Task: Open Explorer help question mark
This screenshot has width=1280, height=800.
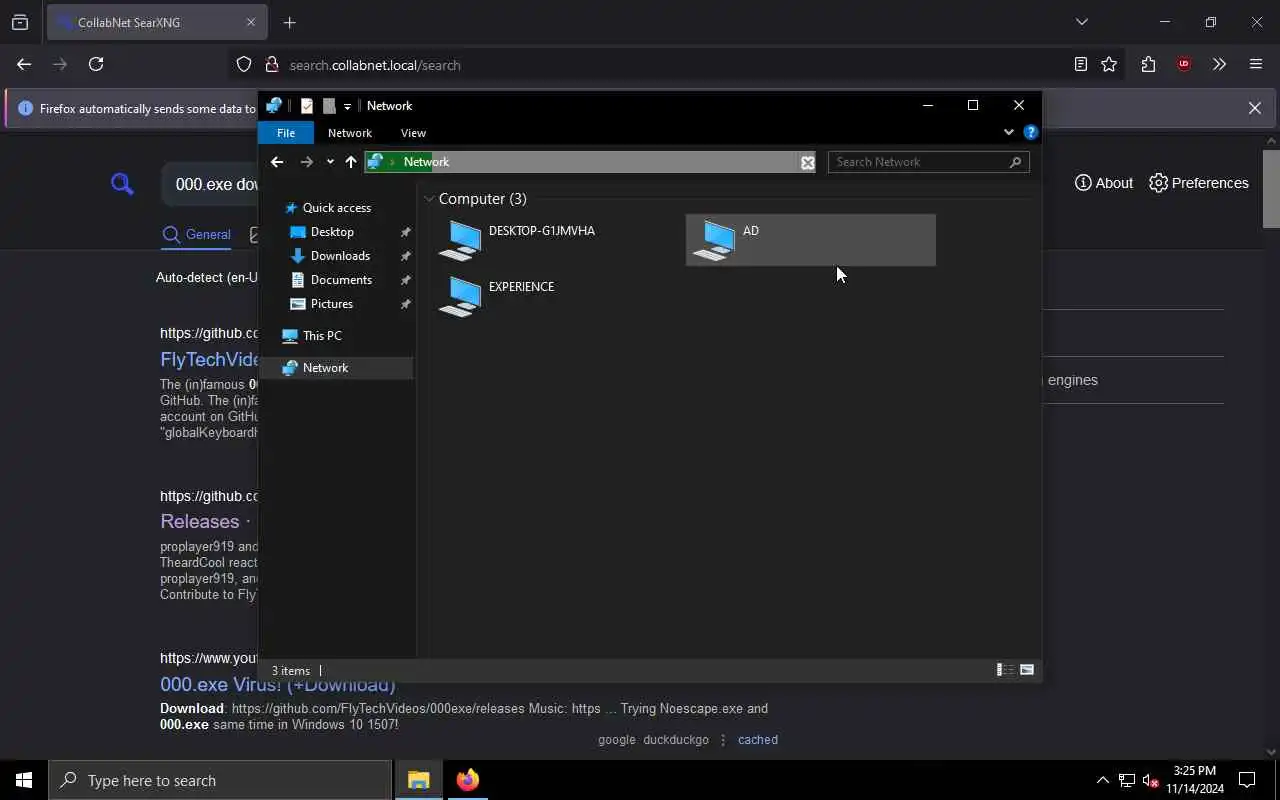Action: point(1030,132)
